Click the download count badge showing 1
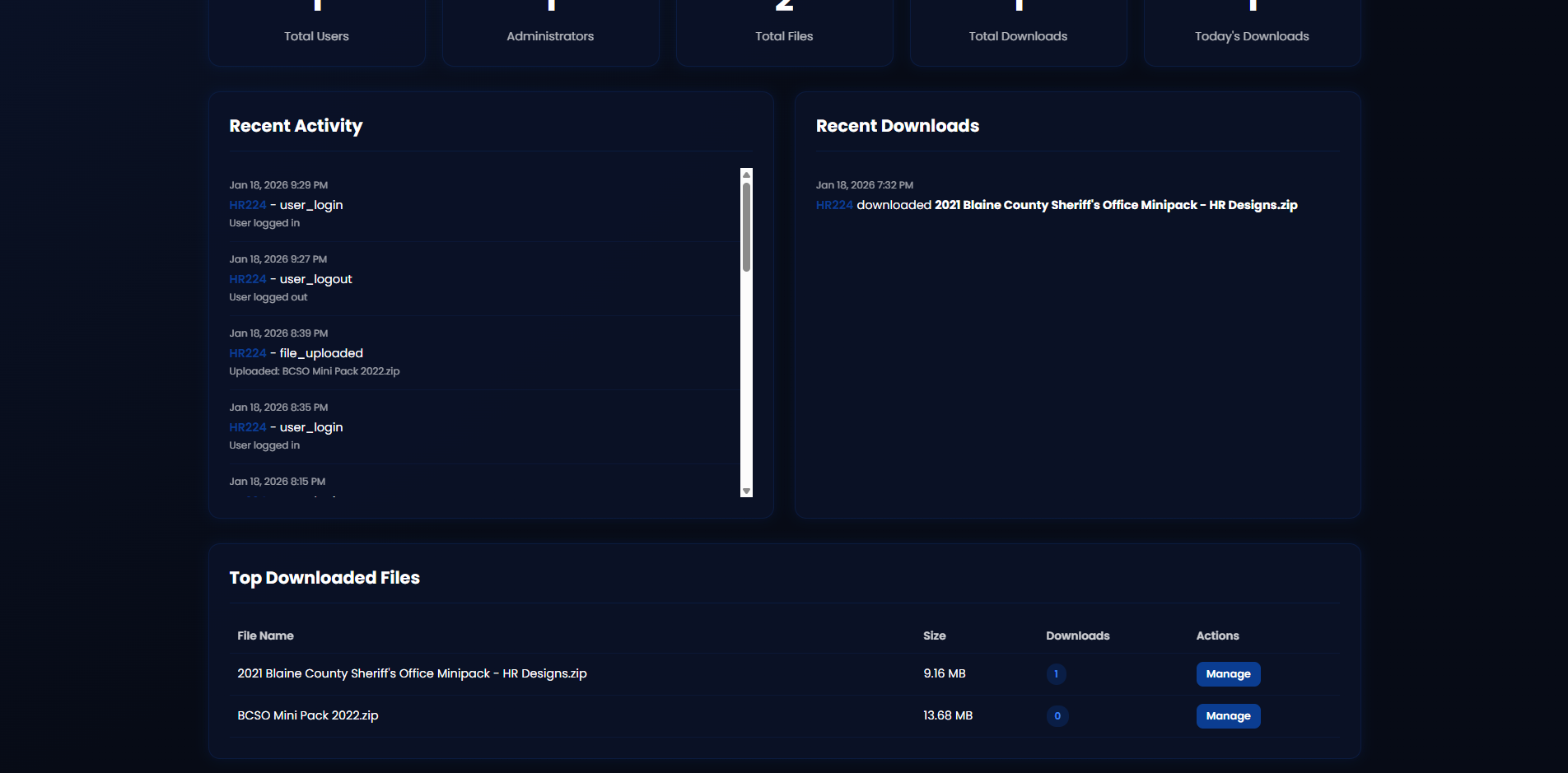This screenshot has width=1568, height=773. point(1056,674)
